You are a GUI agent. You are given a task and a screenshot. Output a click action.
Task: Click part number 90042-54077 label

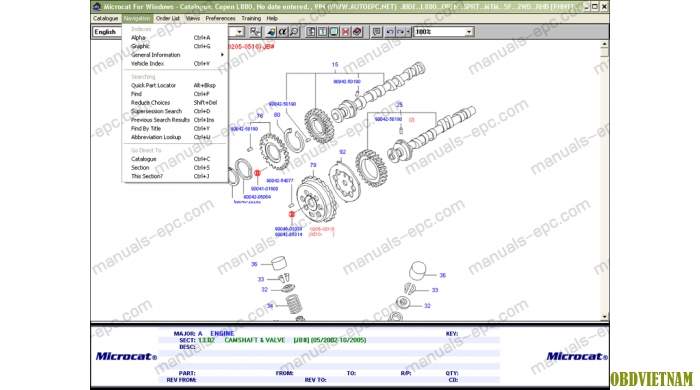279,181
